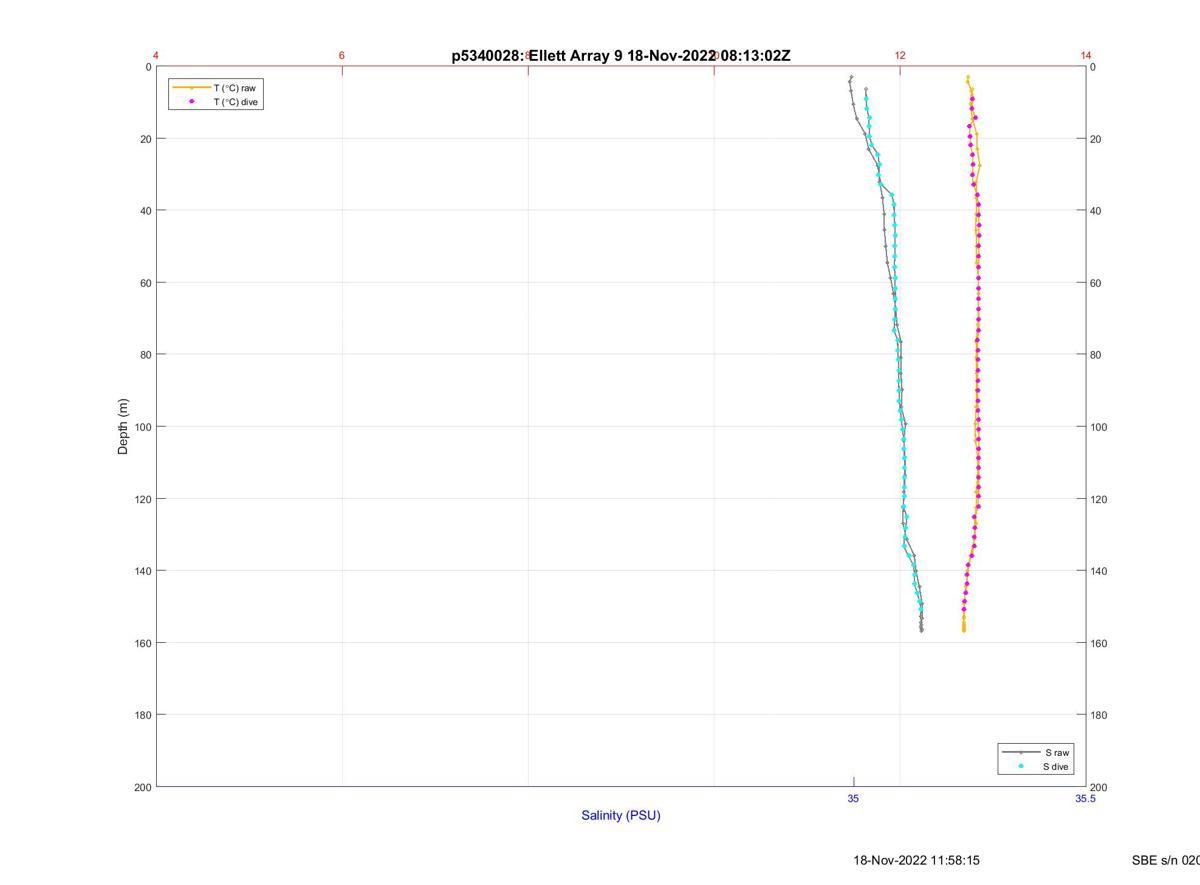
Task: Click the '60' depth tick on left axis
Action: click(x=144, y=283)
